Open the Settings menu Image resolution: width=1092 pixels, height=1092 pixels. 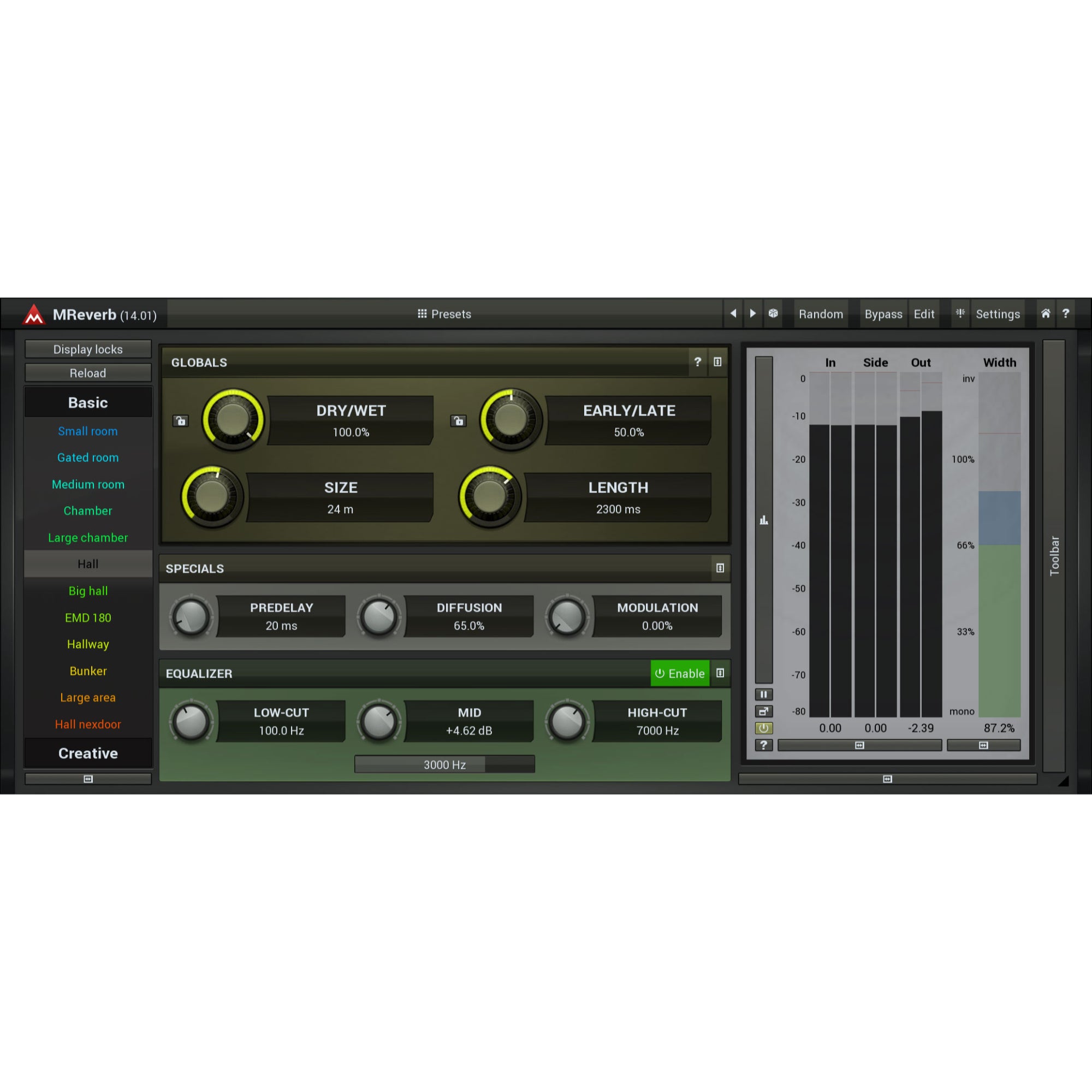(998, 314)
